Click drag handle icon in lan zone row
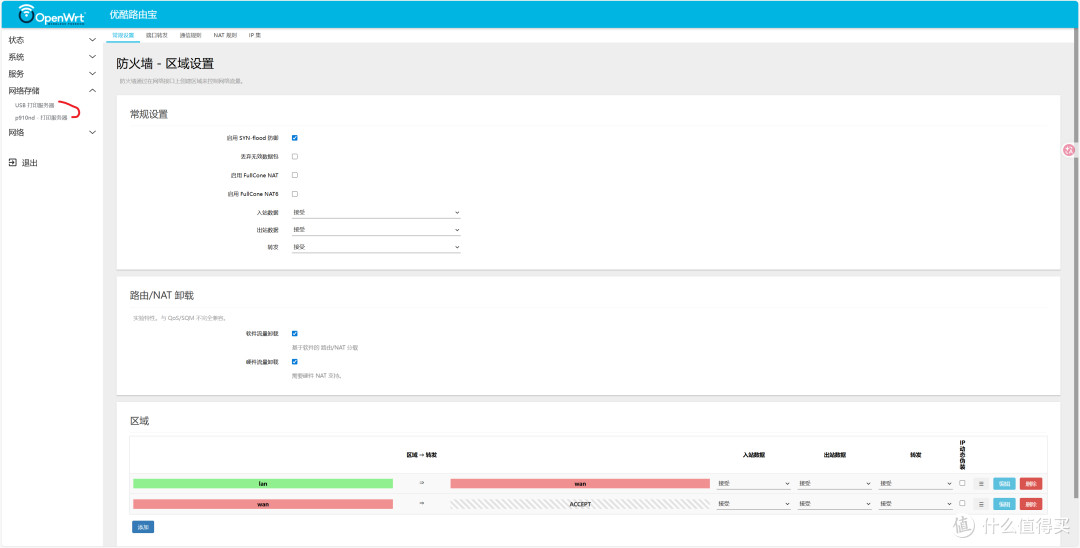Screen dimensions: 1080x548 coord(982,484)
